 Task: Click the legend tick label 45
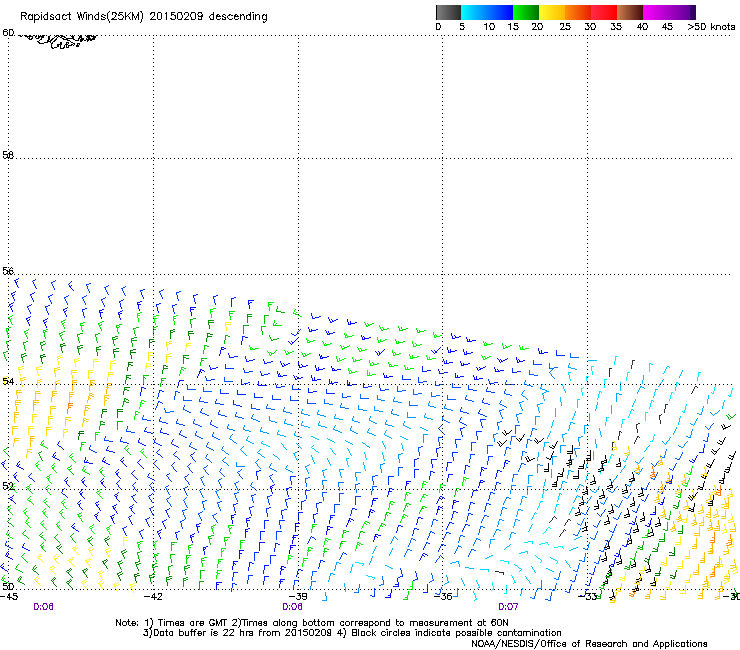coord(667,27)
